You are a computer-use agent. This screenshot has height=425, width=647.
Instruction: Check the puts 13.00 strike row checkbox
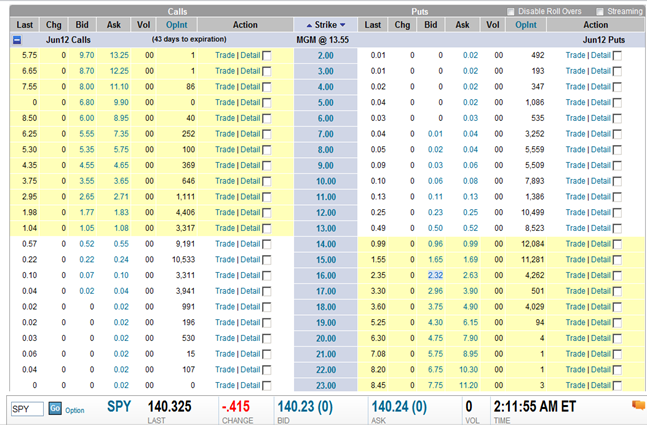click(617, 229)
